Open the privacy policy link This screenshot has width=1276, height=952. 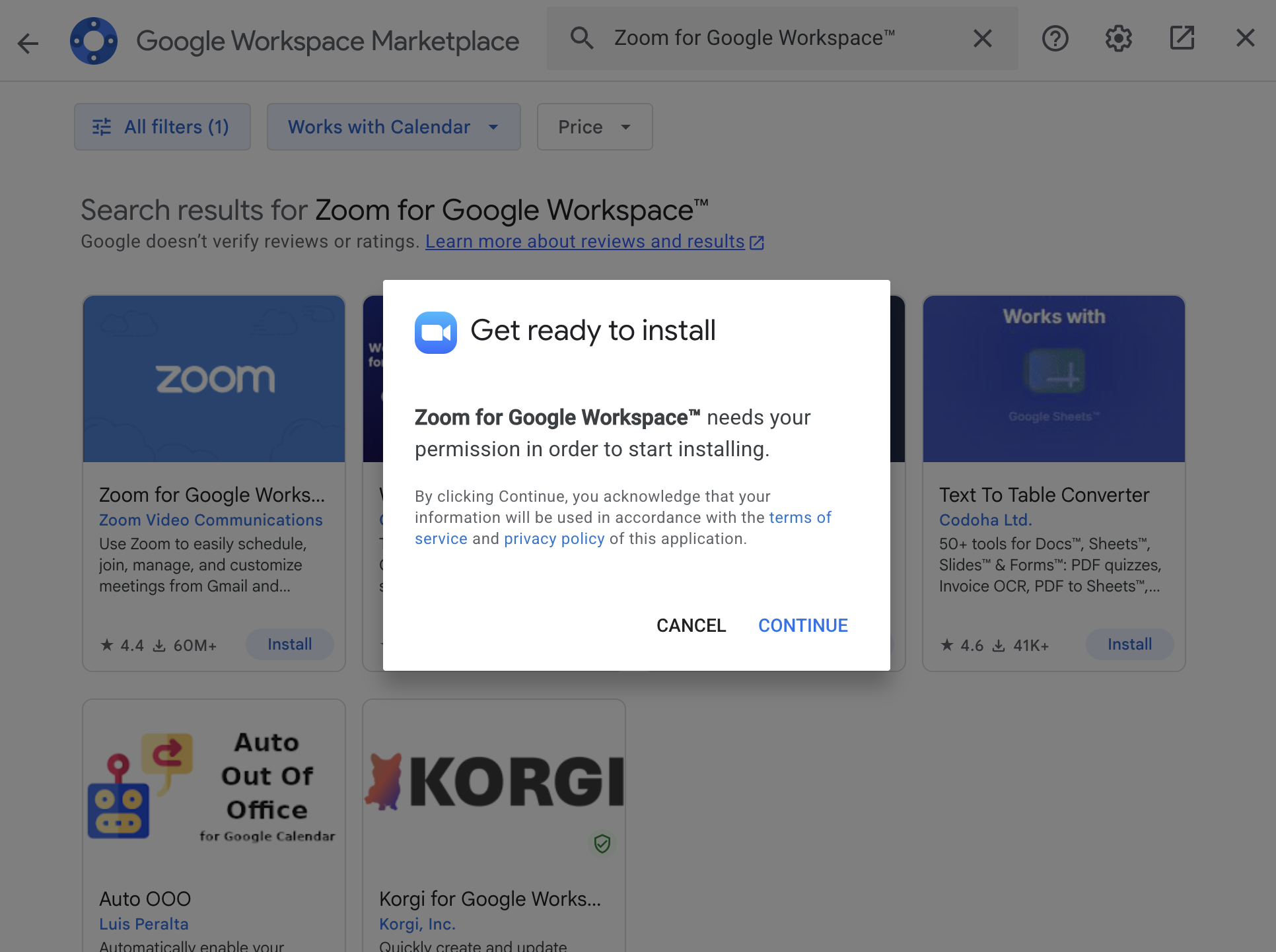click(554, 539)
